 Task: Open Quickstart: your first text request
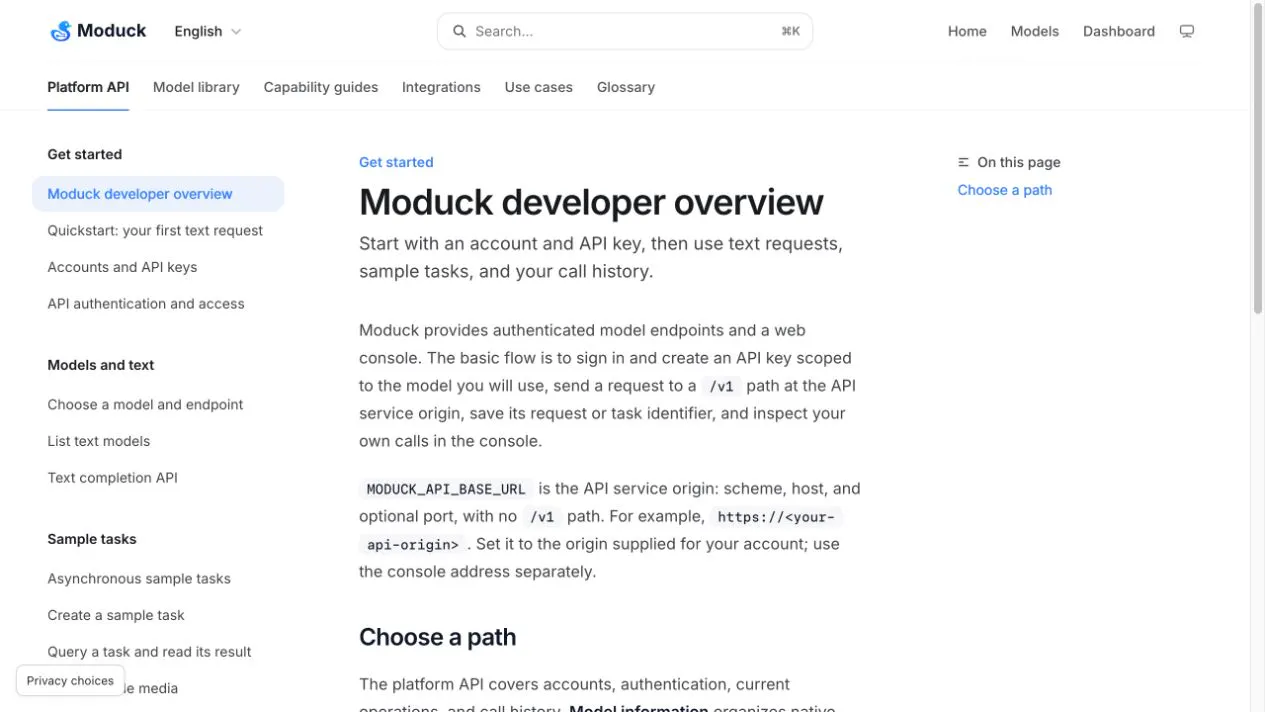[x=155, y=230]
